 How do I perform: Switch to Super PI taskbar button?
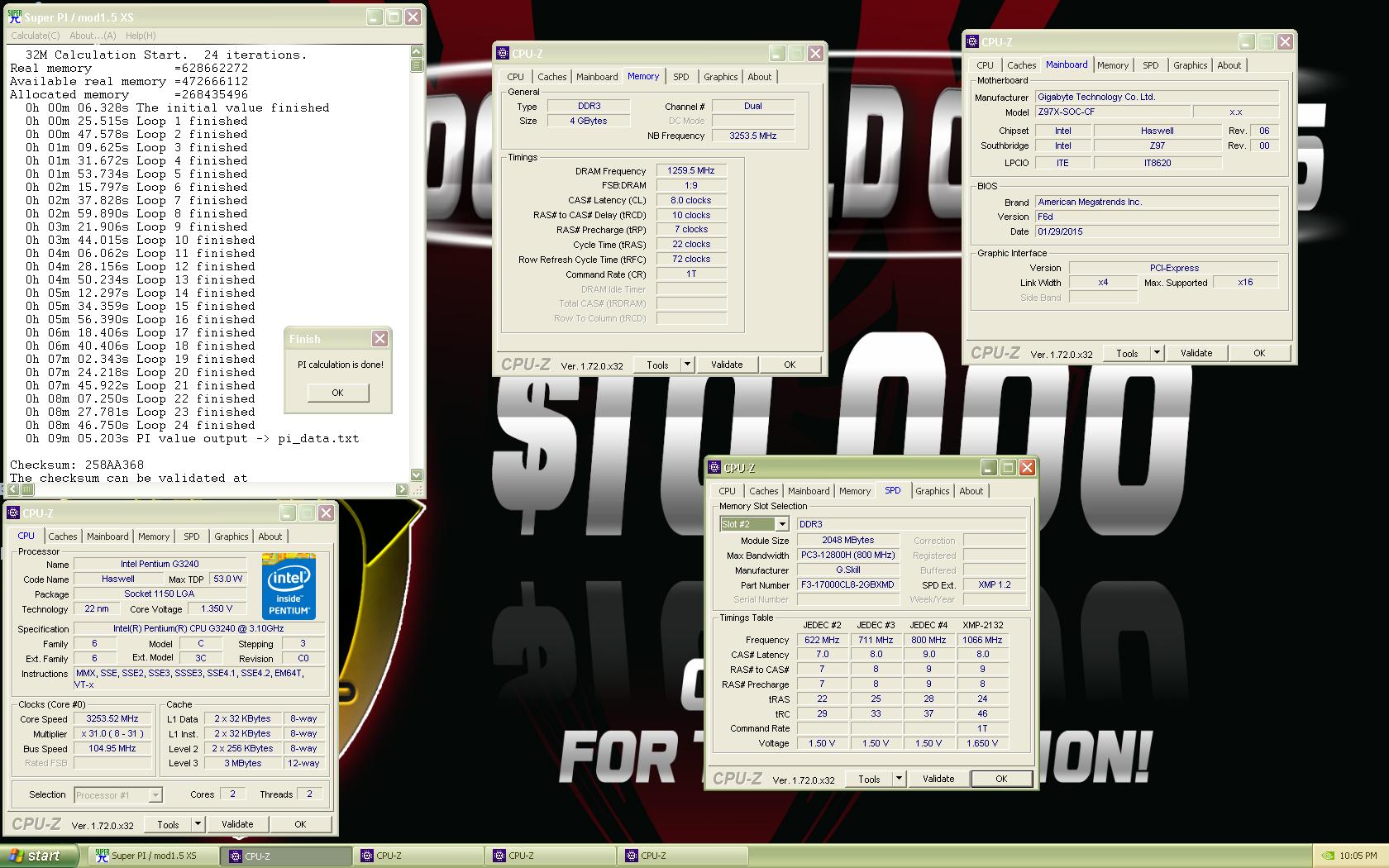153,856
